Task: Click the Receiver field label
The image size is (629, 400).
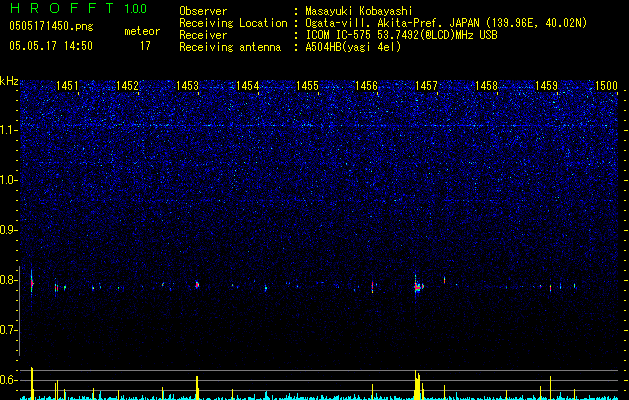Action: (x=203, y=35)
